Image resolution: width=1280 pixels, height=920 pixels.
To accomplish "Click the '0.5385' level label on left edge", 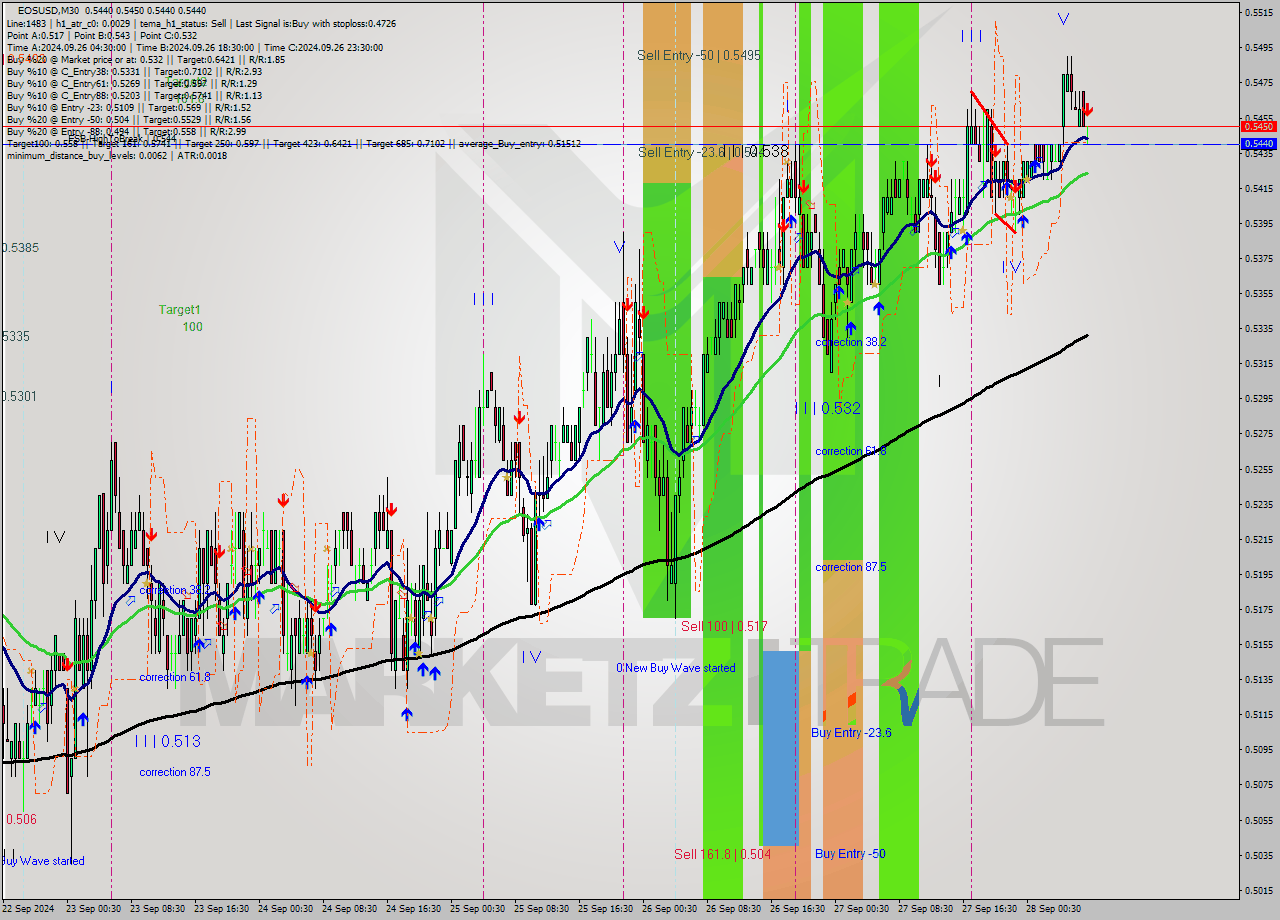I will (x=20, y=247).
